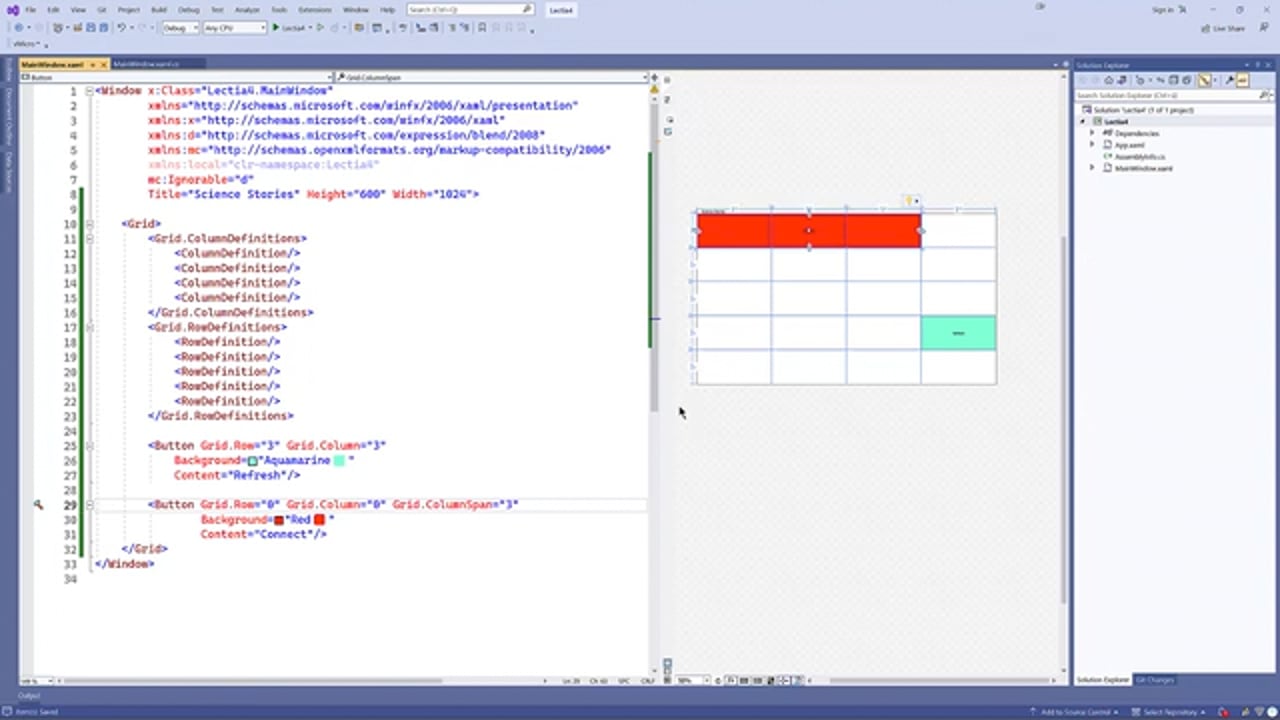The width and height of the screenshot is (1280, 720).
Task: Switch to the Git Changes tab
Action: pyautogui.click(x=1155, y=680)
